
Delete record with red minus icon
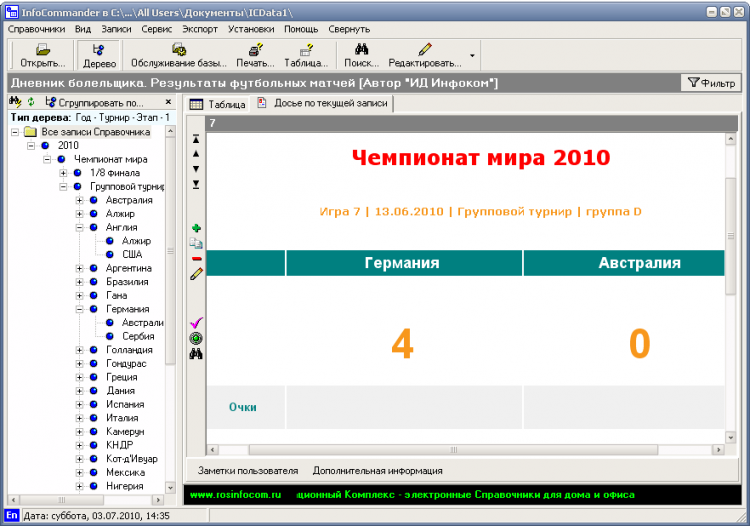196,259
